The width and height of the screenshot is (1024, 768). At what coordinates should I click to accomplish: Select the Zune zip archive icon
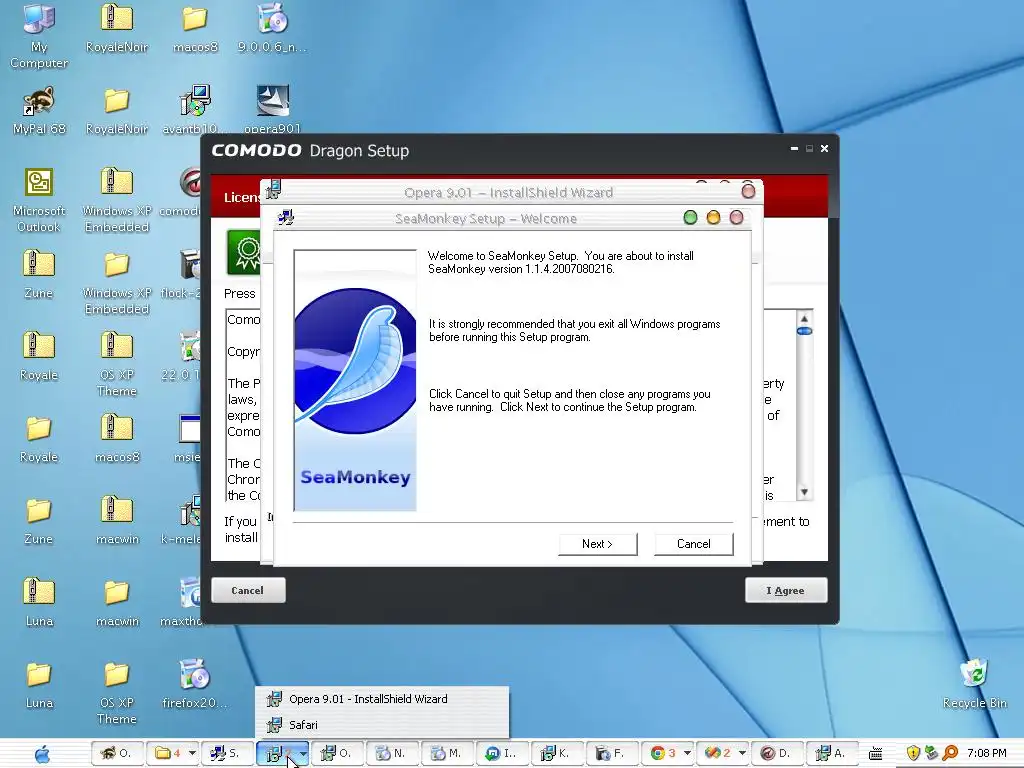(x=39, y=274)
